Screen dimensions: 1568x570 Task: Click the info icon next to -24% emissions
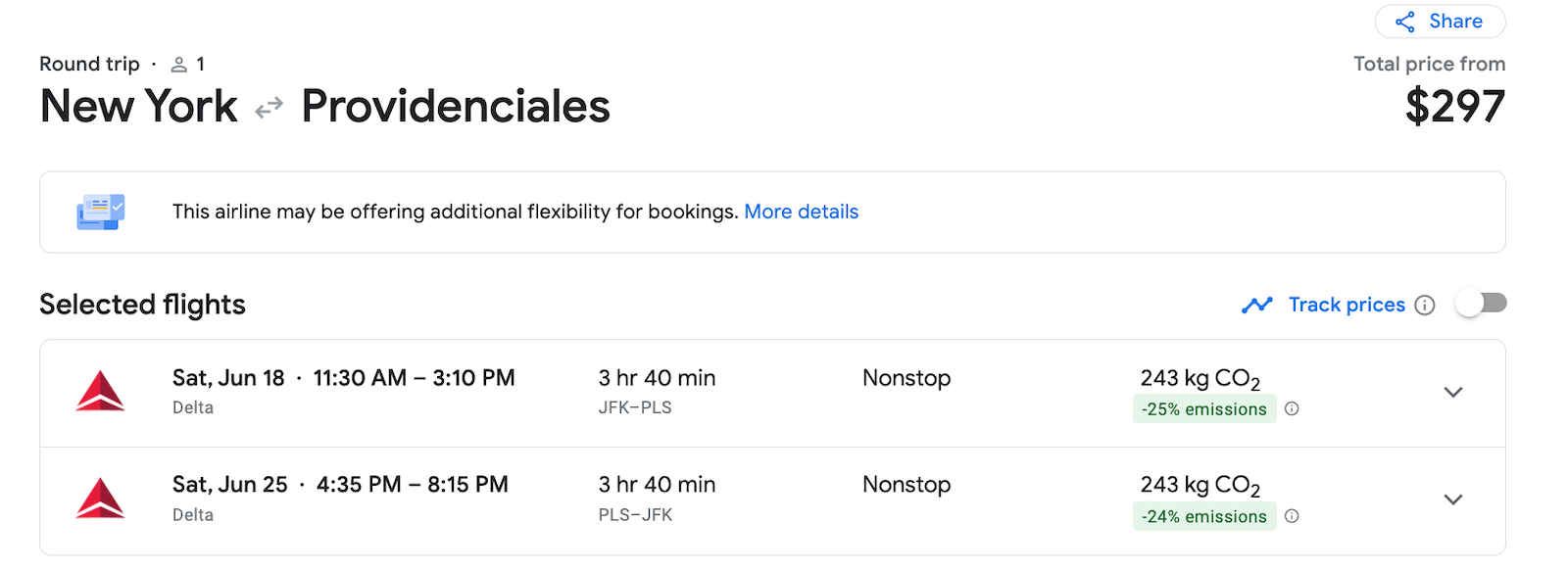tap(1292, 516)
